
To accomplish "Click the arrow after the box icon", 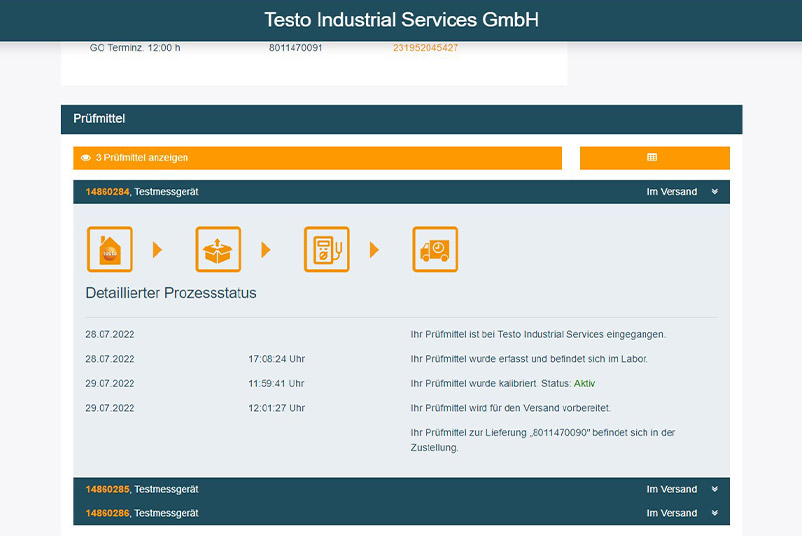I will click(266, 250).
